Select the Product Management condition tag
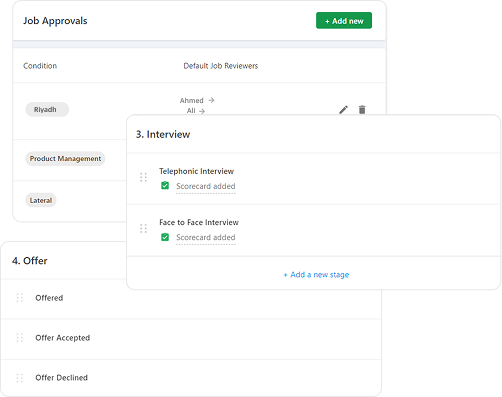The image size is (502, 397). (x=65, y=159)
